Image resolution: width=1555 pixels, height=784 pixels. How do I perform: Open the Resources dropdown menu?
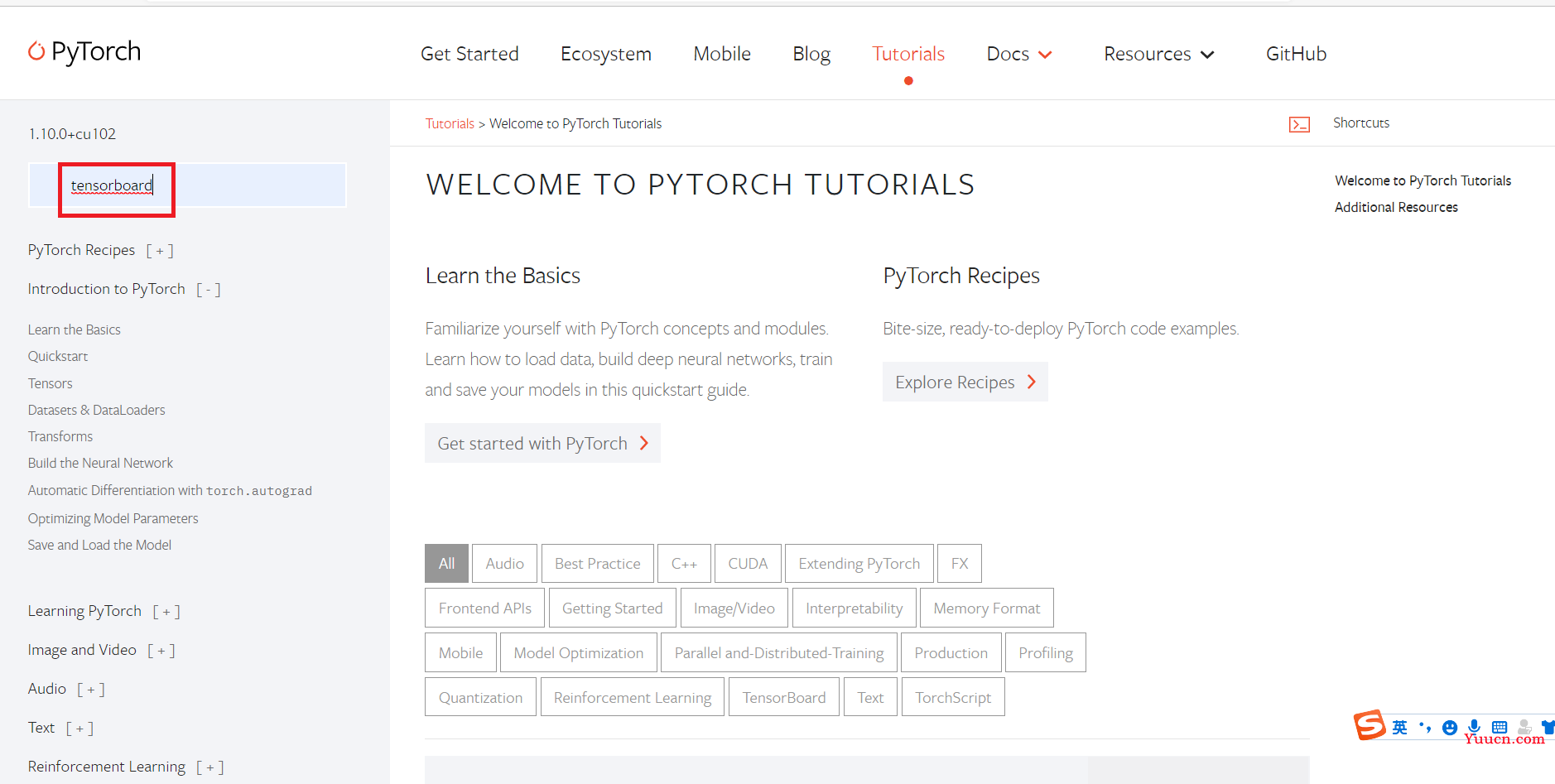tap(1159, 54)
